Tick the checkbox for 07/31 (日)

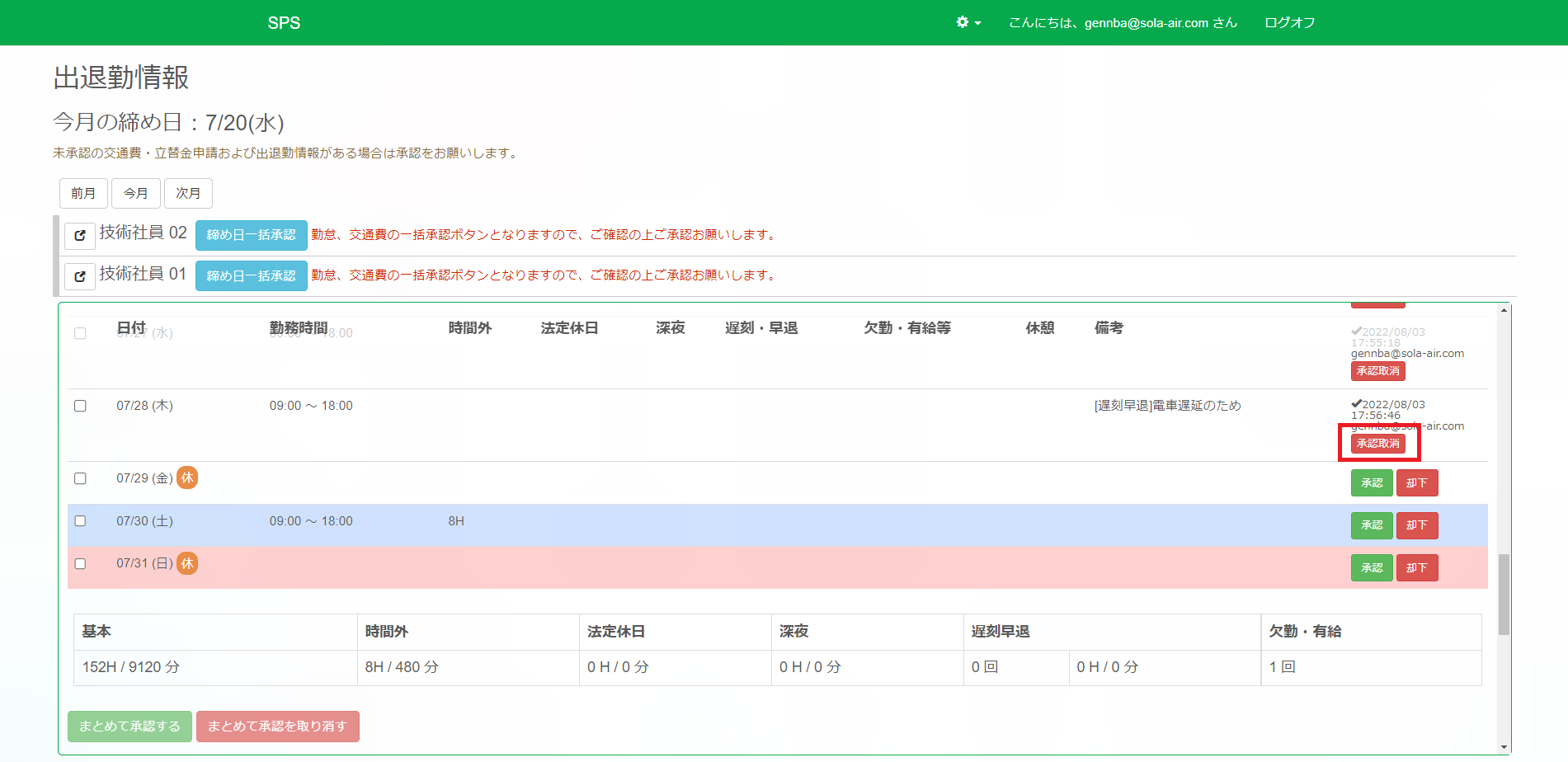coord(80,564)
